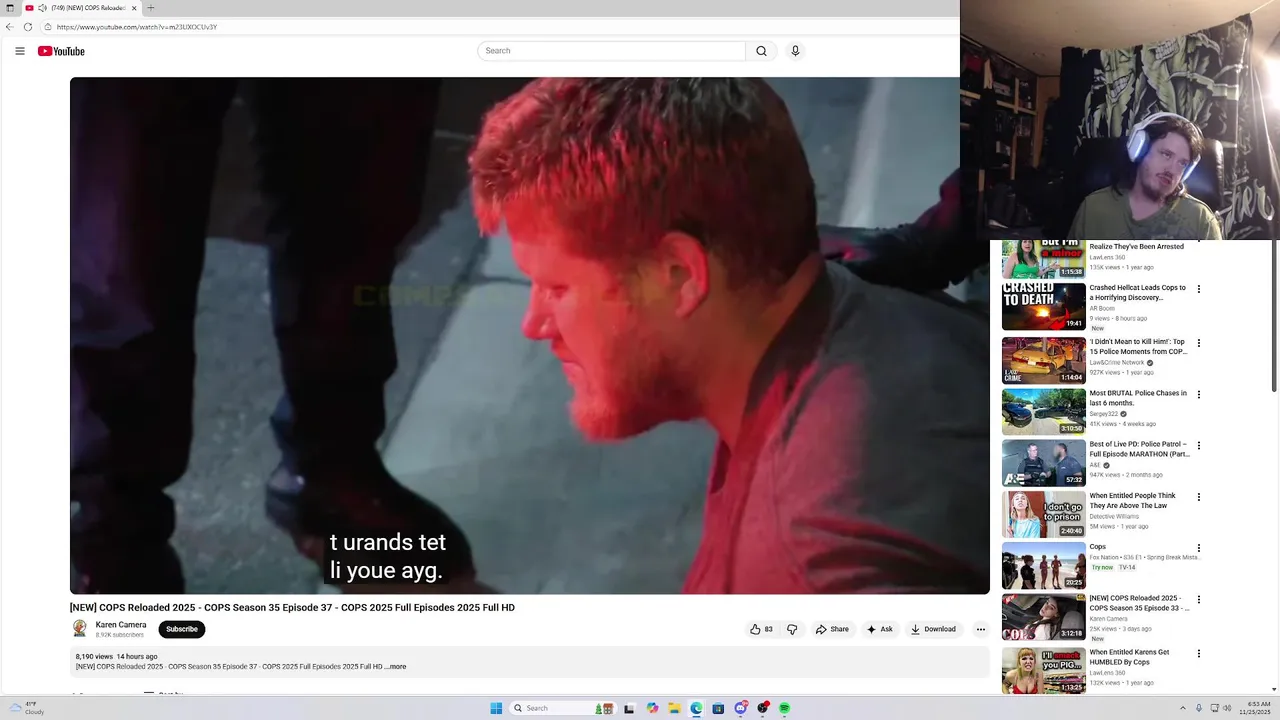Mute the tab via speaker icon
Viewport: 1280px width, 720px height.
pyautogui.click(x=42, y=8)
